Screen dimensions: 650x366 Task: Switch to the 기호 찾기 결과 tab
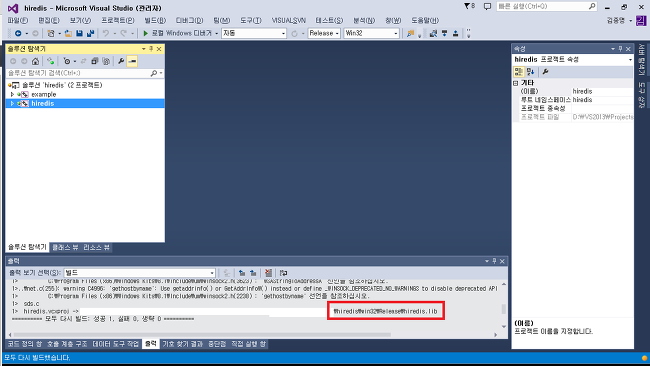(182, 344)
